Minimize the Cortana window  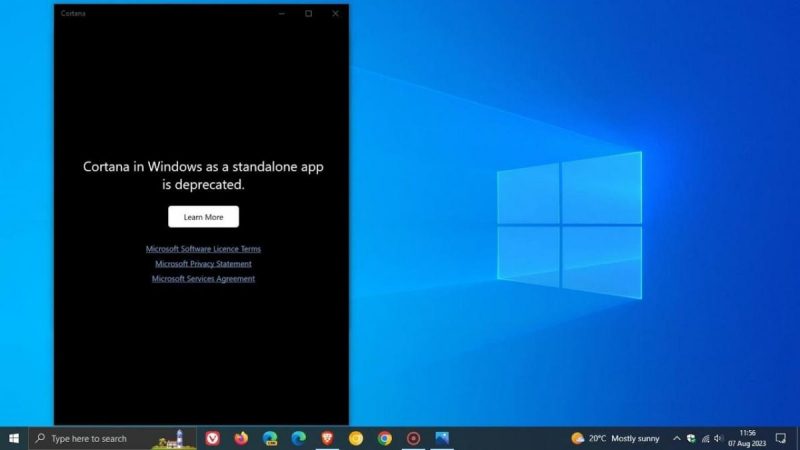tap(282, 14)
